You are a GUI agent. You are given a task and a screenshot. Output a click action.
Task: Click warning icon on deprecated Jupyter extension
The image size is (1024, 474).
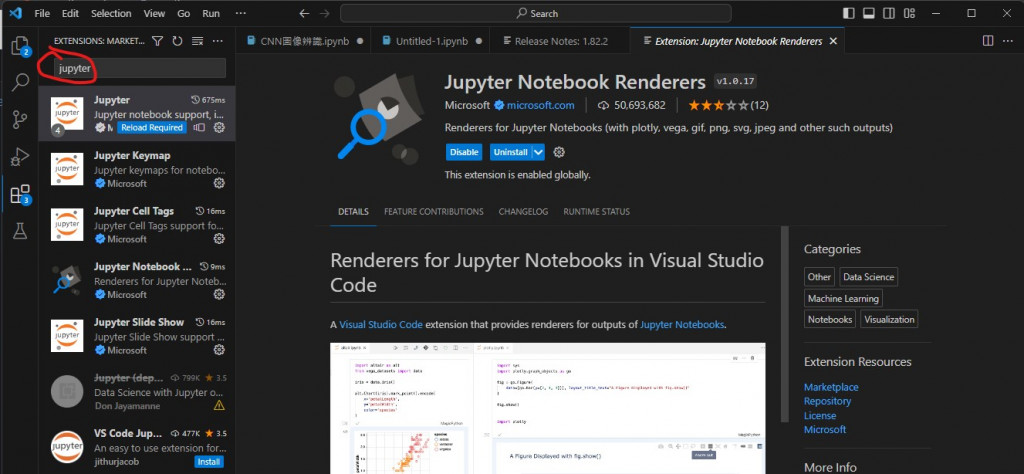pyautogui.click(x=219, y=405)
